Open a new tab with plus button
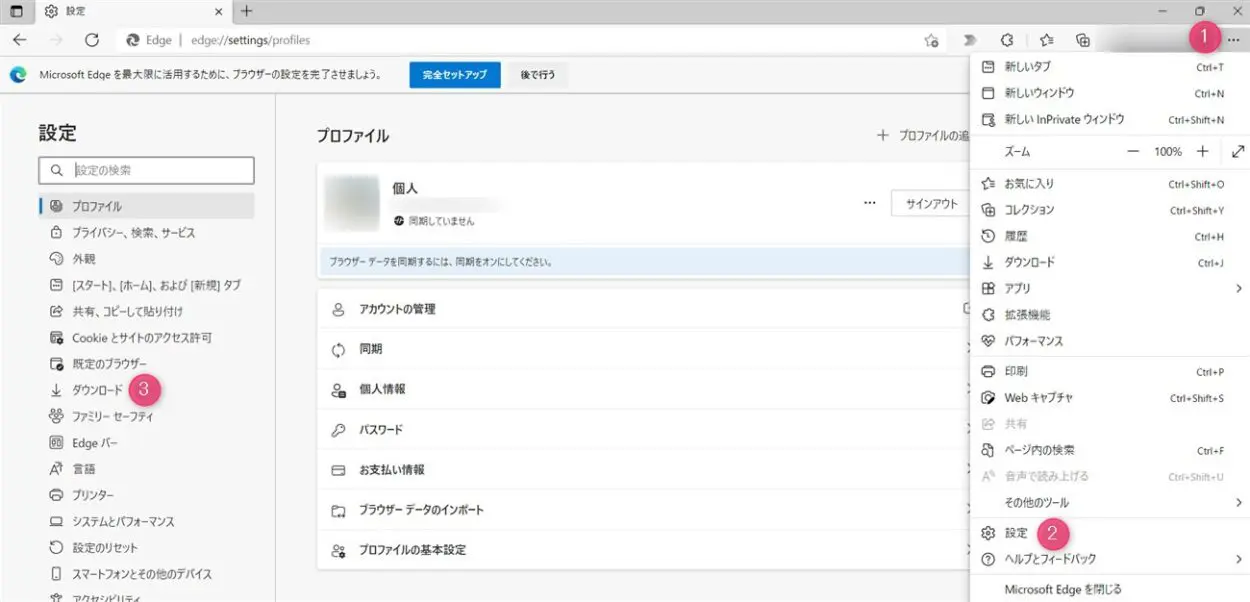1250x602 pixels. click(x=246, y=11)
